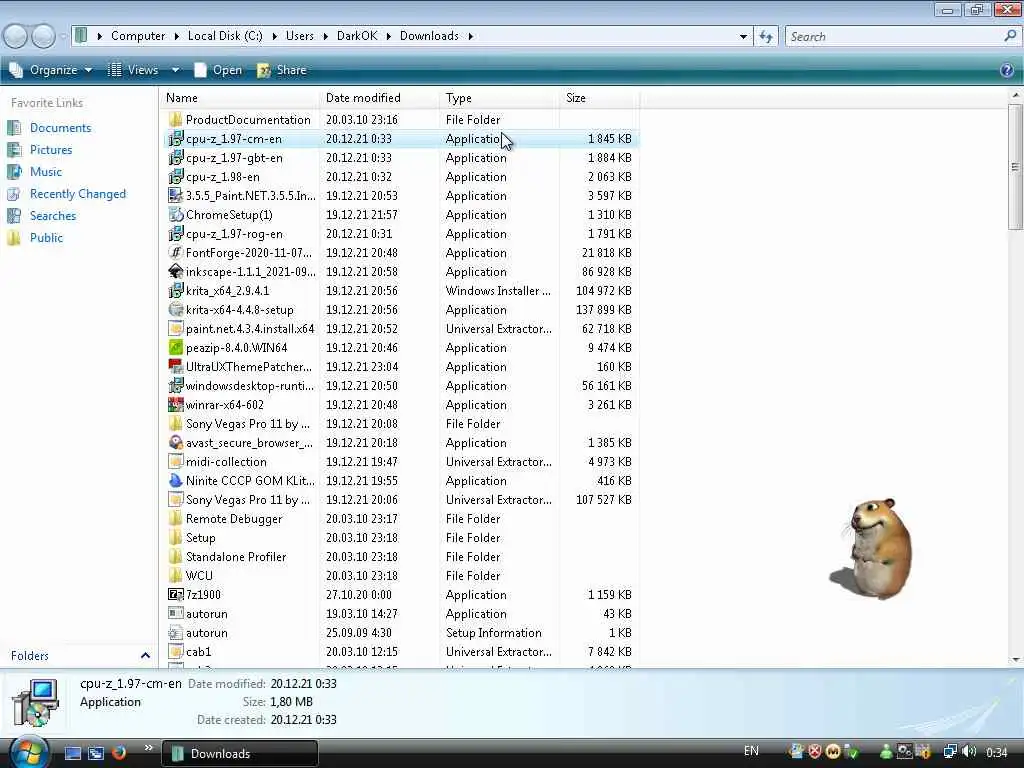Screen dimensions: 1024x768
Task: Select the WCU folder
Action: 199,576
